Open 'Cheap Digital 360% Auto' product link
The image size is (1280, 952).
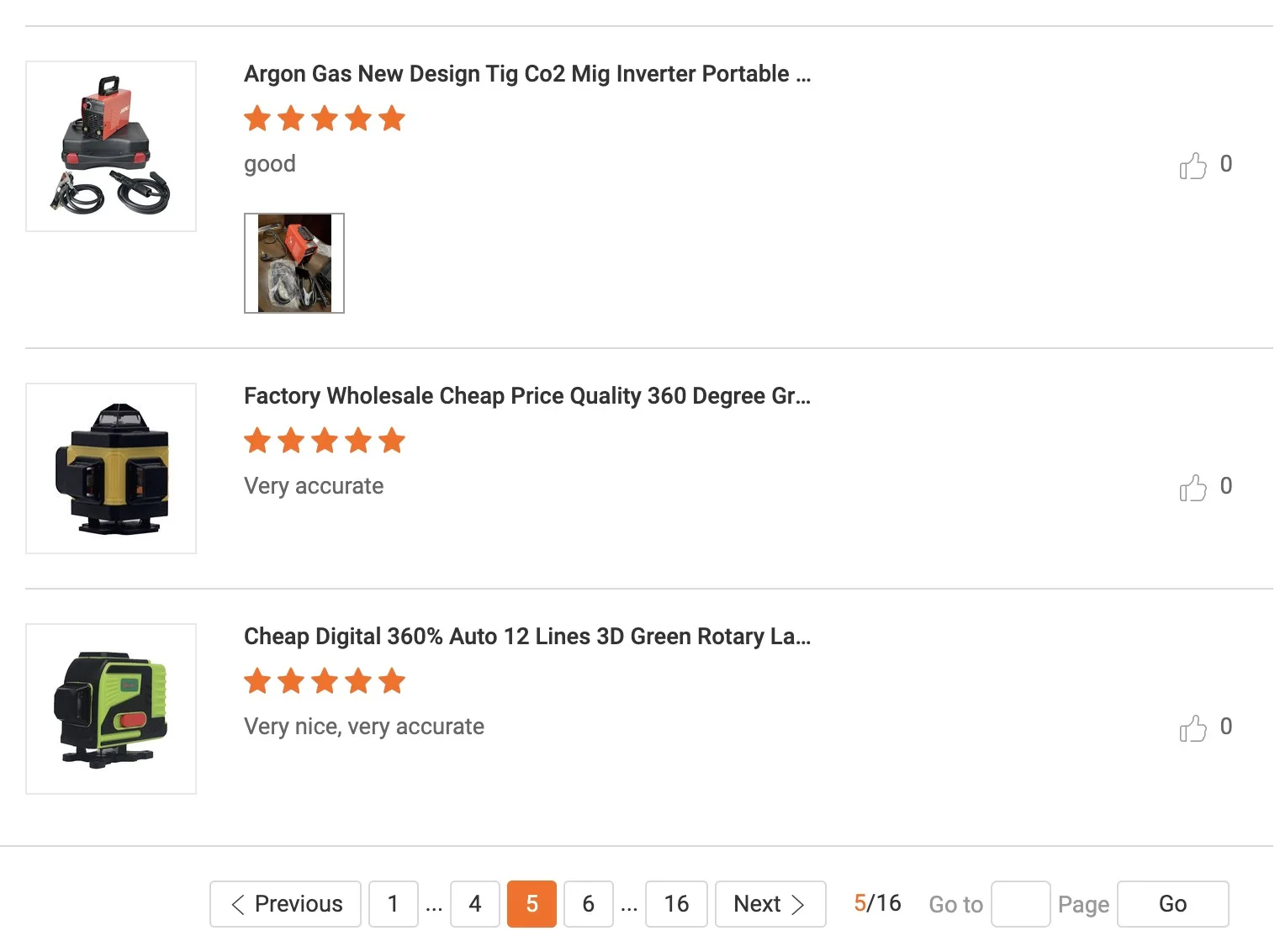click(526, 637)
